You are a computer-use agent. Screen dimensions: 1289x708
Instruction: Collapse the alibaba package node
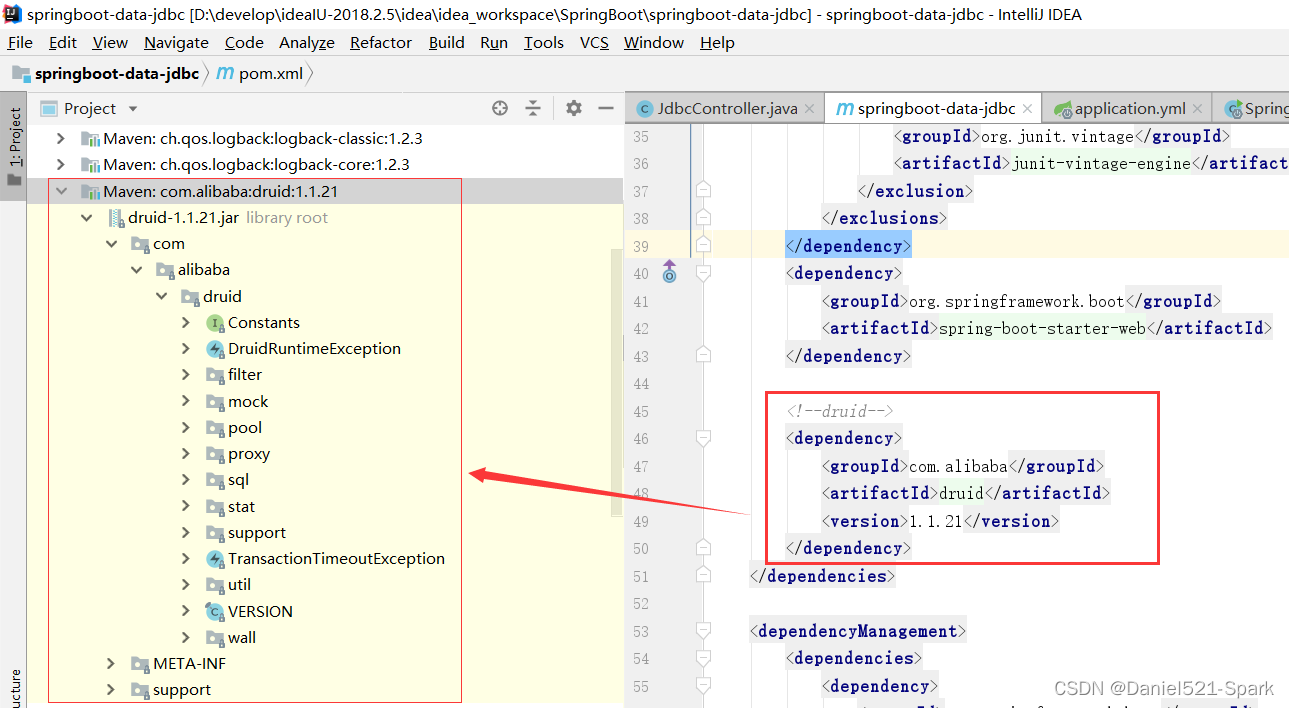click(137, 270)
